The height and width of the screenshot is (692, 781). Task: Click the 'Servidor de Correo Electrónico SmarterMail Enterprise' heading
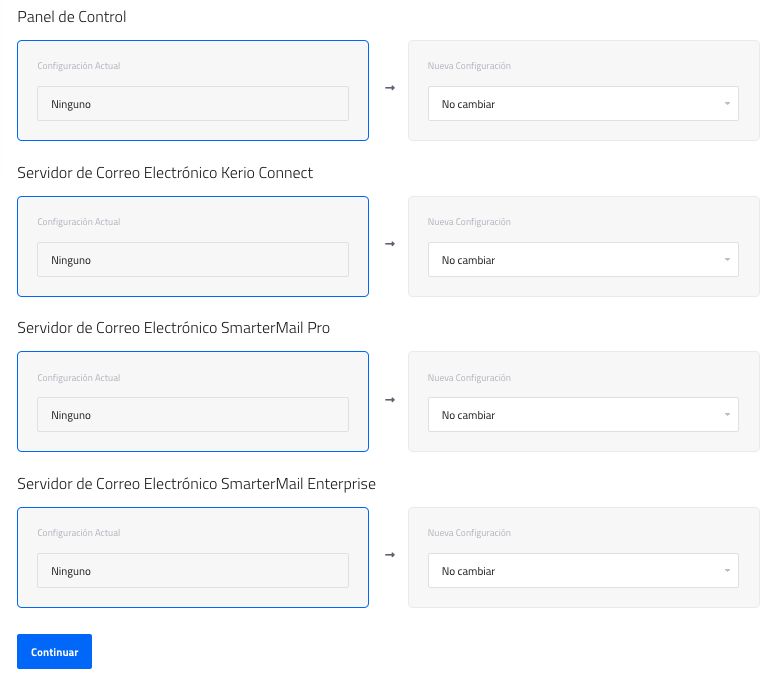(196, 484)
